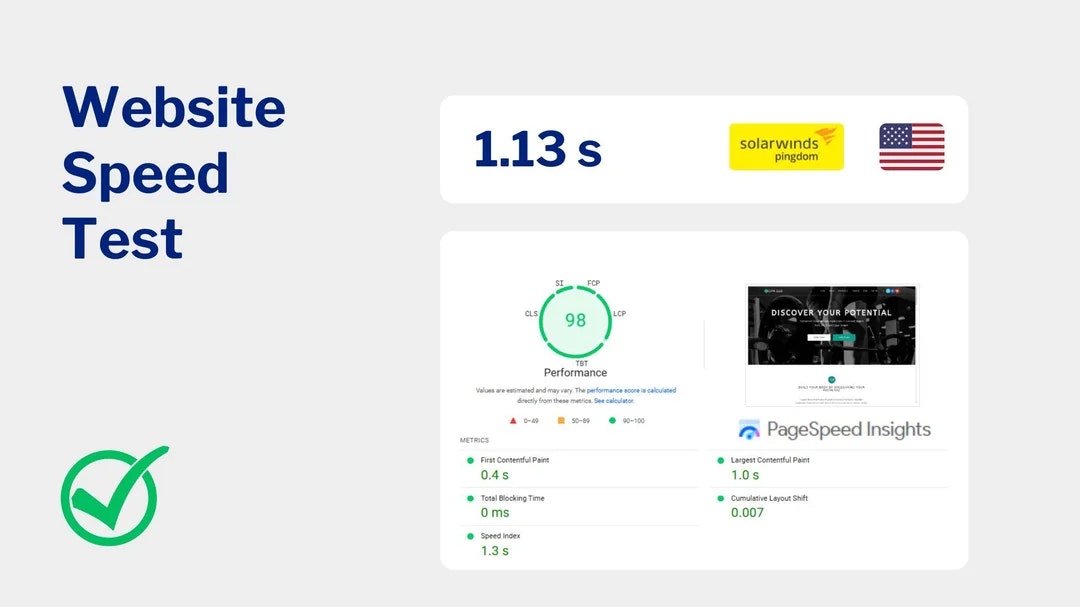Viewport: 1080px width, 607px height.
Task: Click green dot beside Cumulative Layout Shift
Action: tap(720, 498)
